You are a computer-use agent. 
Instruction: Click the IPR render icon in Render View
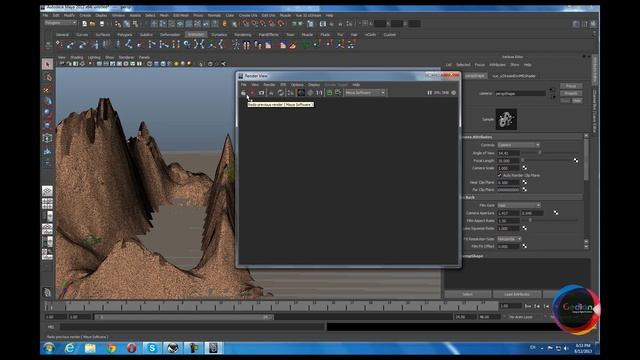[271, 93]
